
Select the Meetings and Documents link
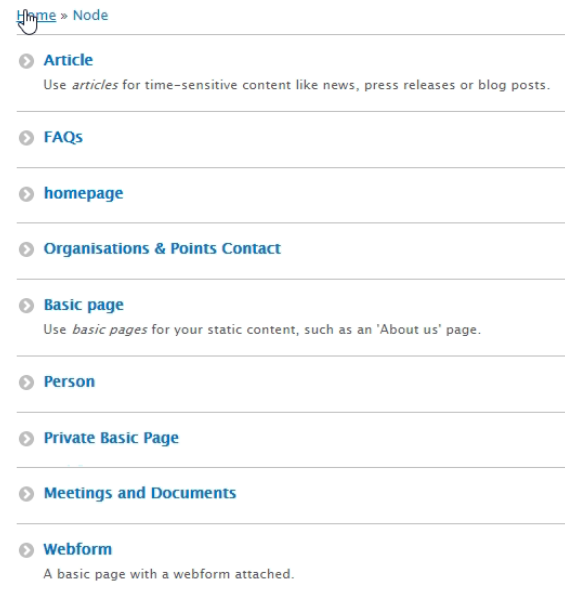tap(140, 493)
